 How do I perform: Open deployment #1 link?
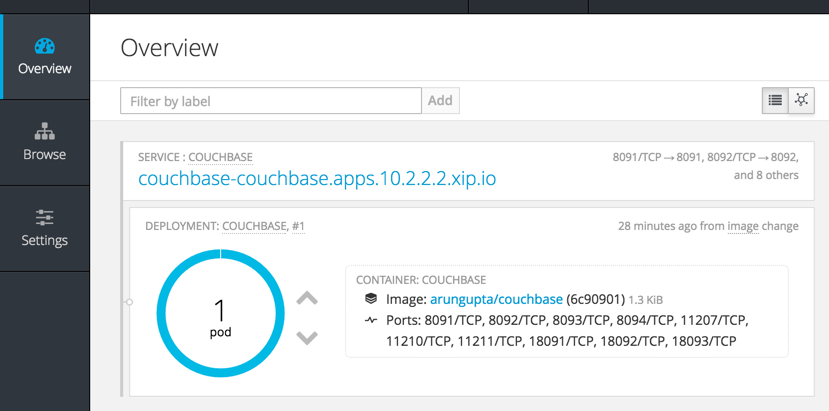298,226
